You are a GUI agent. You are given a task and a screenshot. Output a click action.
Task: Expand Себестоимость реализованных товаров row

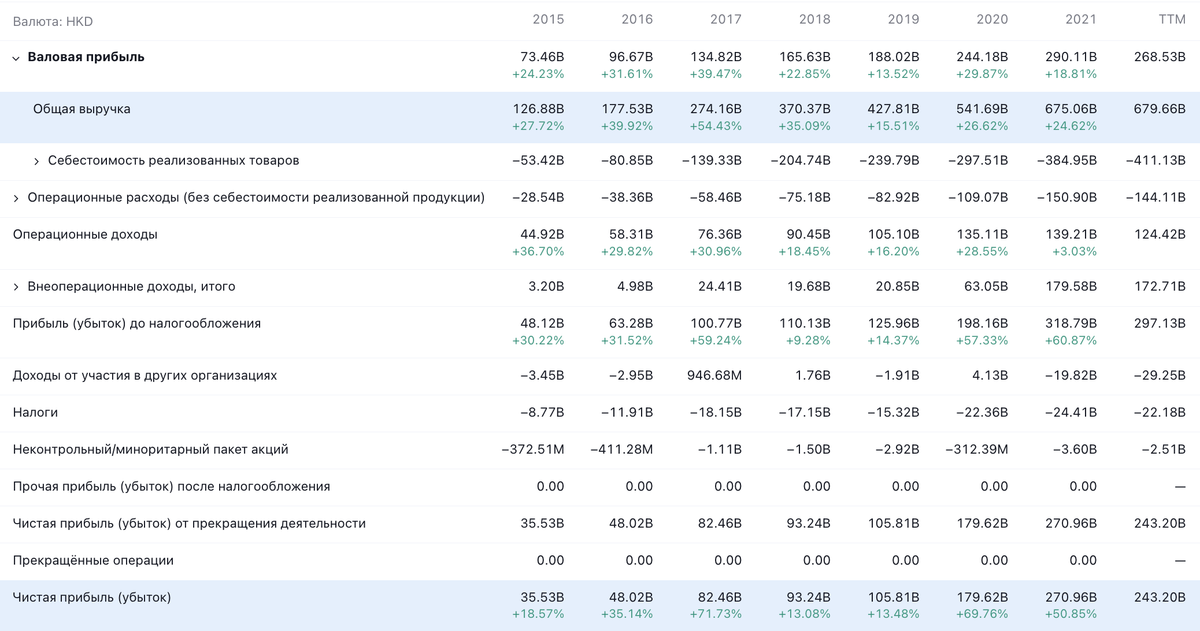coord(37,161)
